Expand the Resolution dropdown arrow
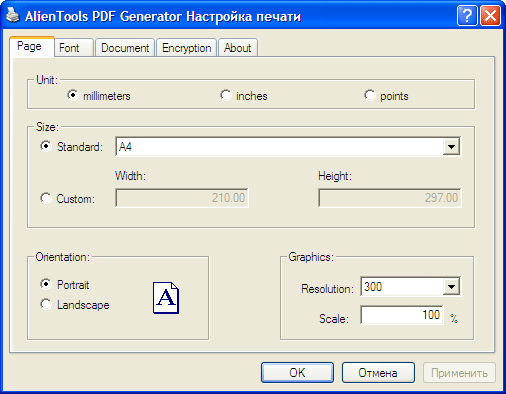 tap(451, 287)
